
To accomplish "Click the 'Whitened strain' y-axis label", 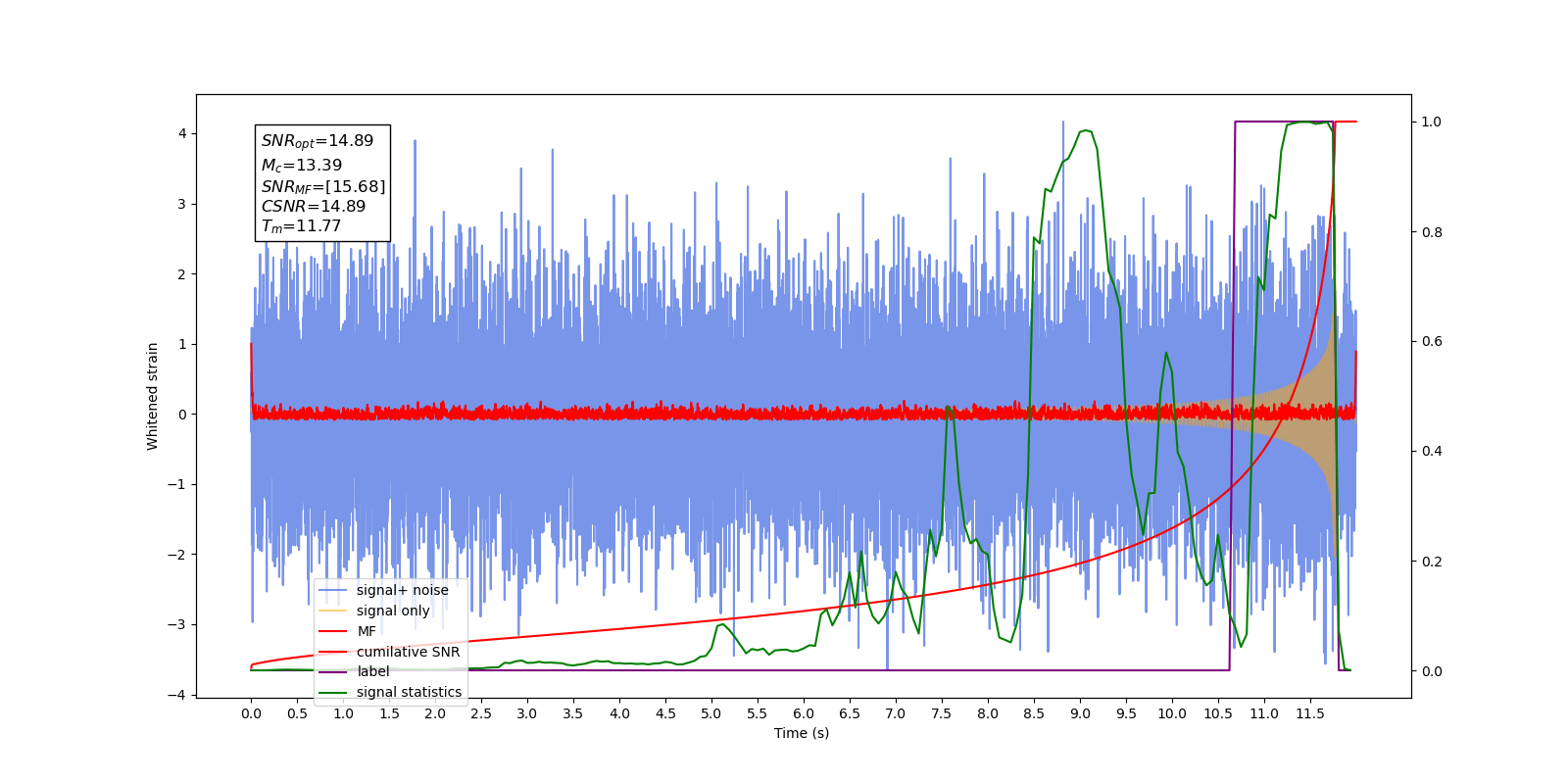I will tap(153, 396).
